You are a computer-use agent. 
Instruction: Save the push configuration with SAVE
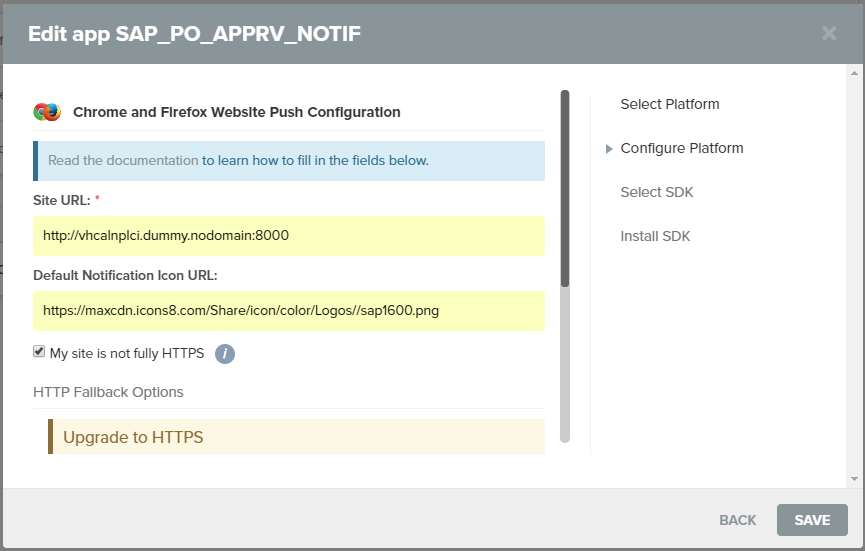click(812, 520)
